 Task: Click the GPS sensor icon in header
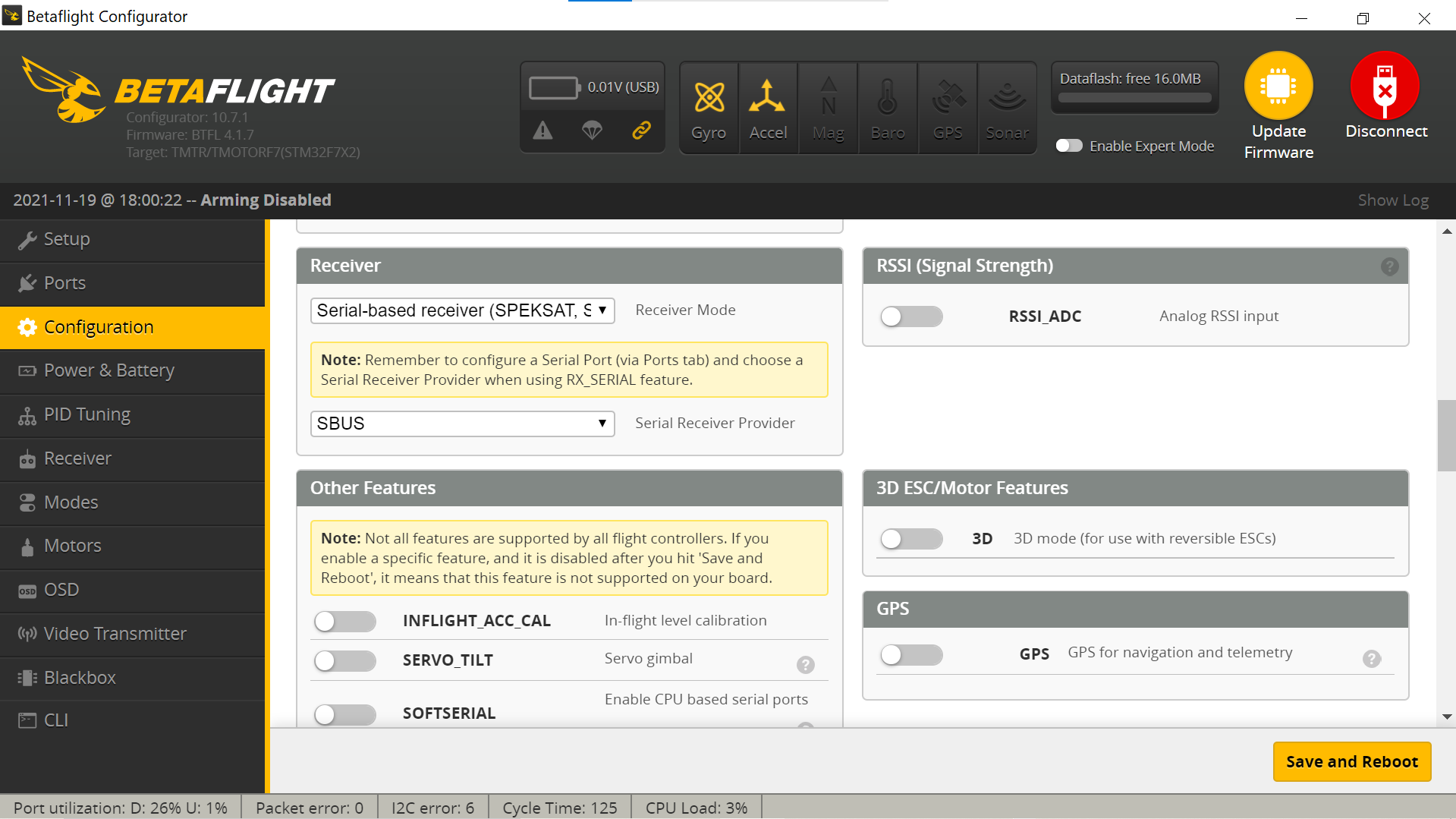948,109
